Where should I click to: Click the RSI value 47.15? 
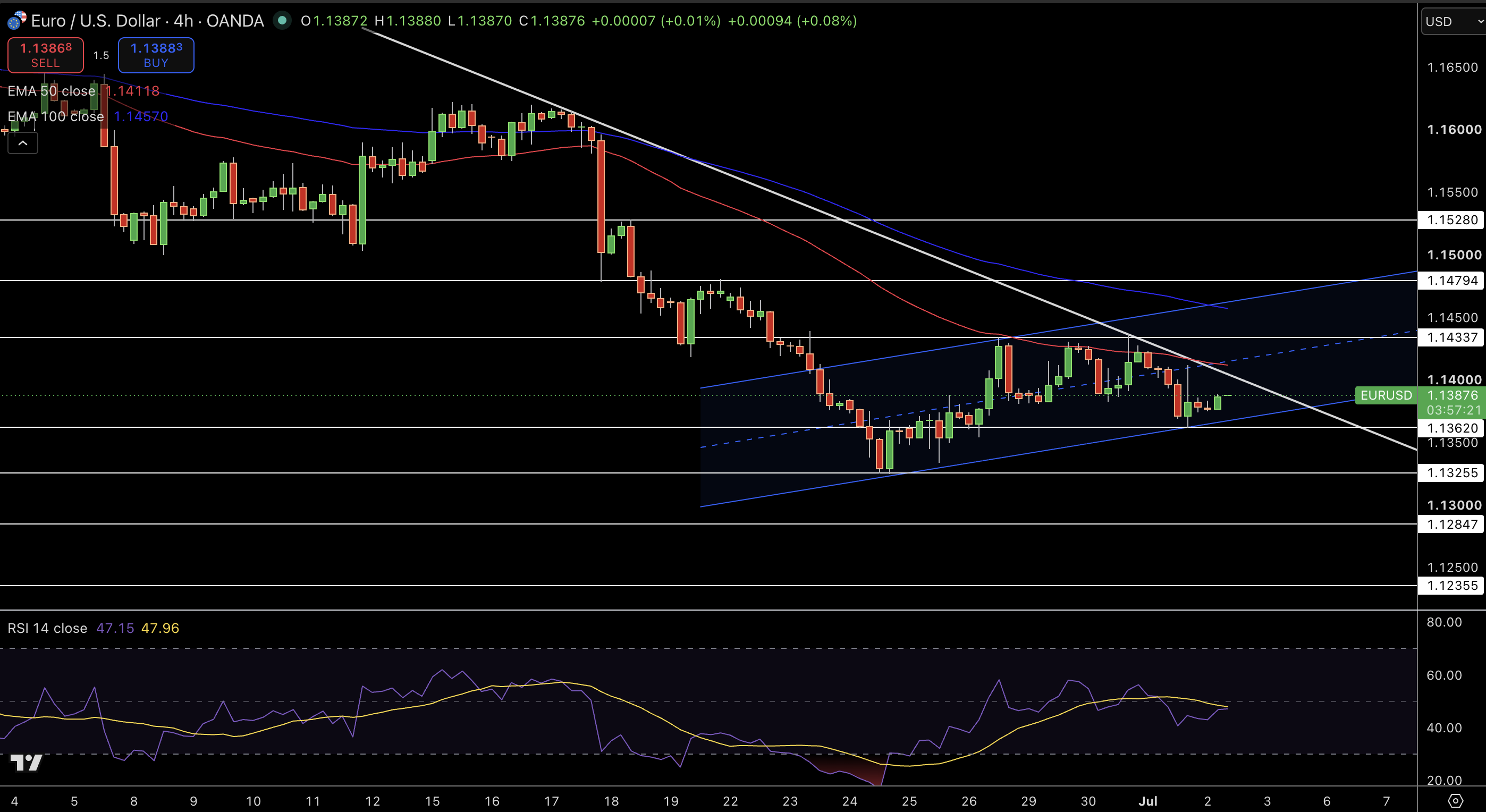click(x=115, y=628)
